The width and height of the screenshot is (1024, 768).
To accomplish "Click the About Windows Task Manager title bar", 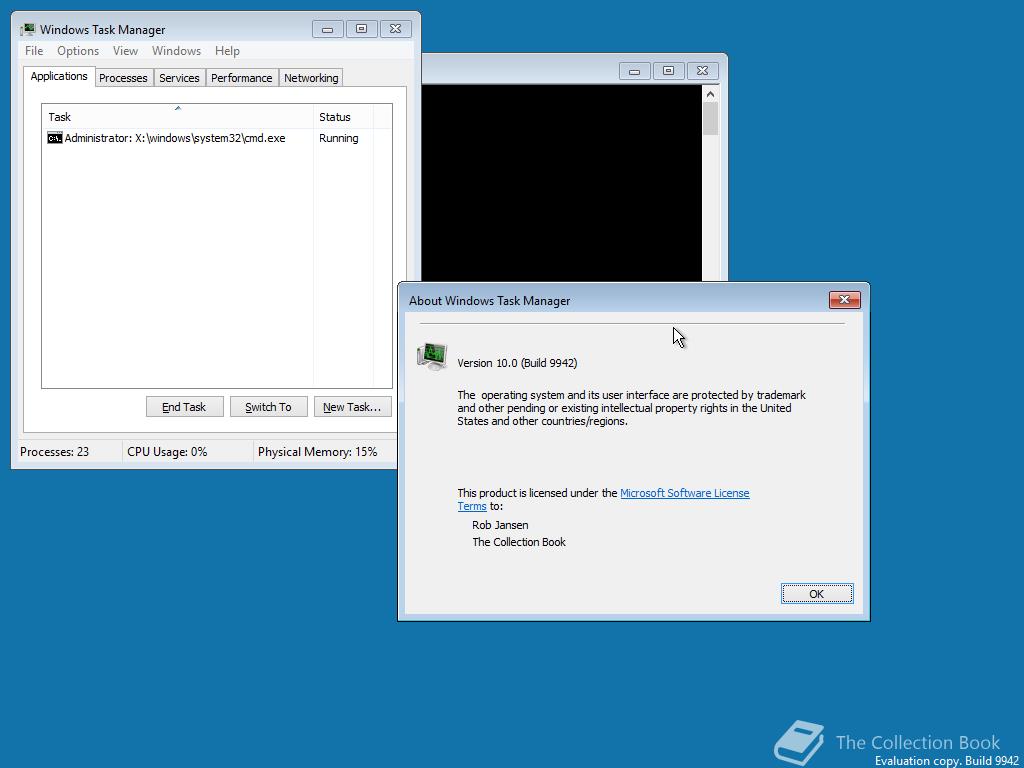I will coord(614,300).
